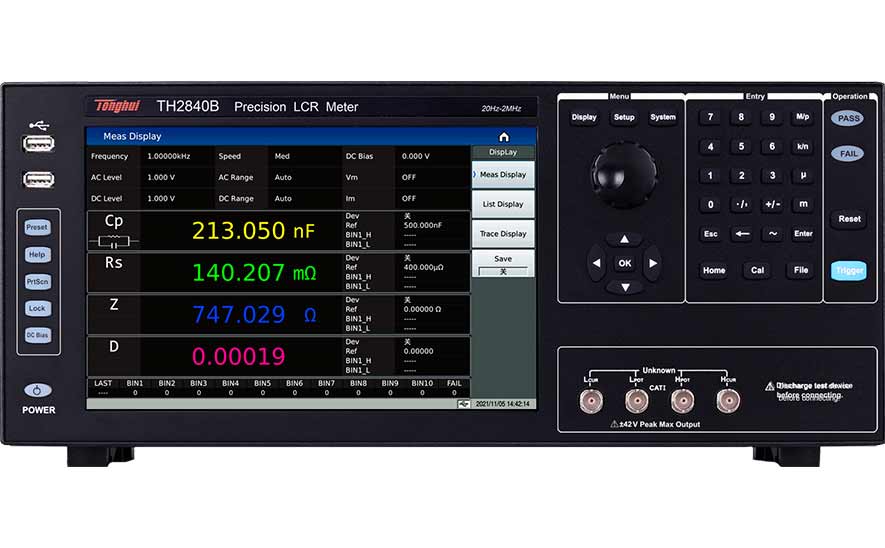Click the +/- sign key
885x548 pixels.
pyautogui.click(x=772, y=205)
